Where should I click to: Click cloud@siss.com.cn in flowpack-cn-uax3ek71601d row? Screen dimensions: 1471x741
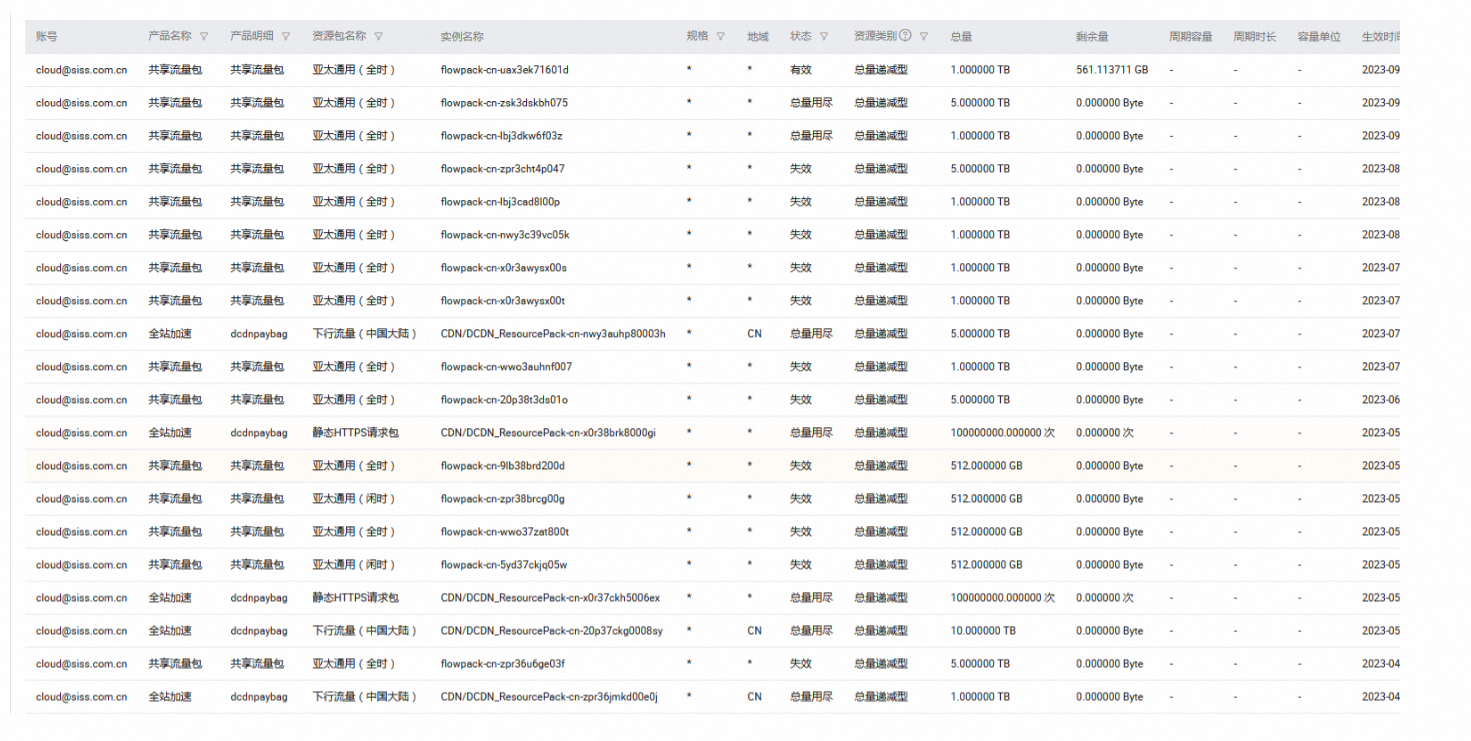coord(81,70)
